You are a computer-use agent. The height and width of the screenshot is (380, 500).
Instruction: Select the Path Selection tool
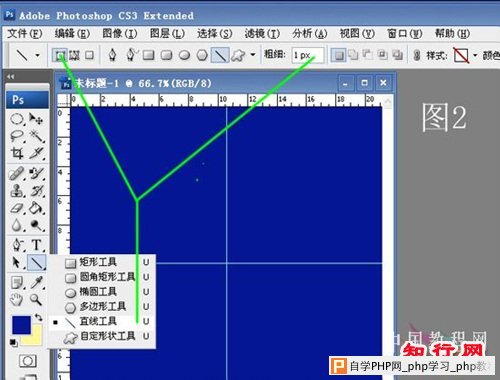17,263
